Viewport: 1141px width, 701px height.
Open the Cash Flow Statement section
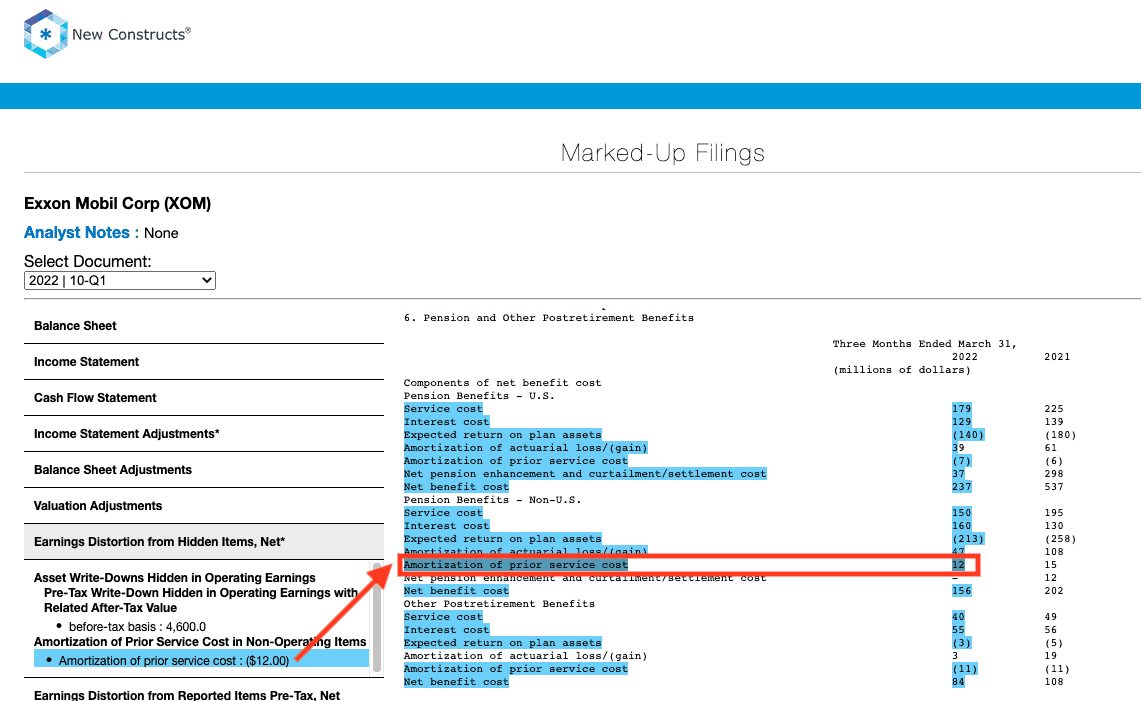[204, 397]
